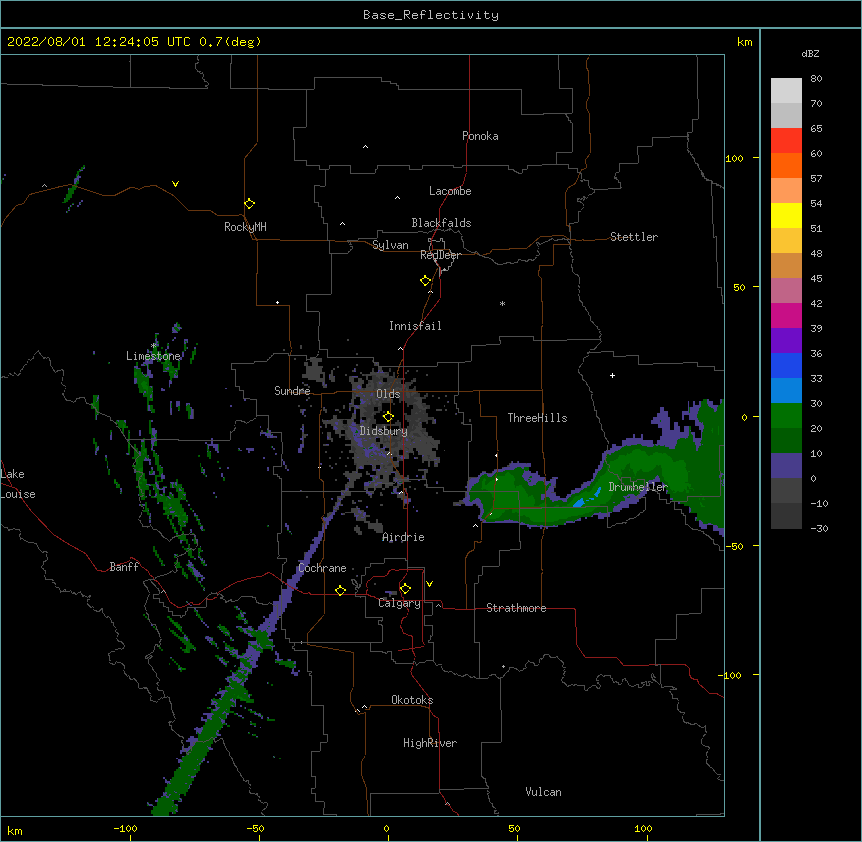Click the Okotoks town label
This screenshot has height=842, width=862.
coord(412,700)
